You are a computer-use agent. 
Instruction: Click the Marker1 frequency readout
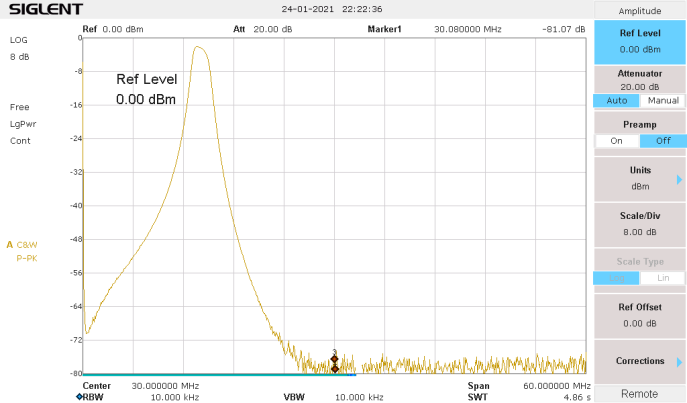coord(467,30)
